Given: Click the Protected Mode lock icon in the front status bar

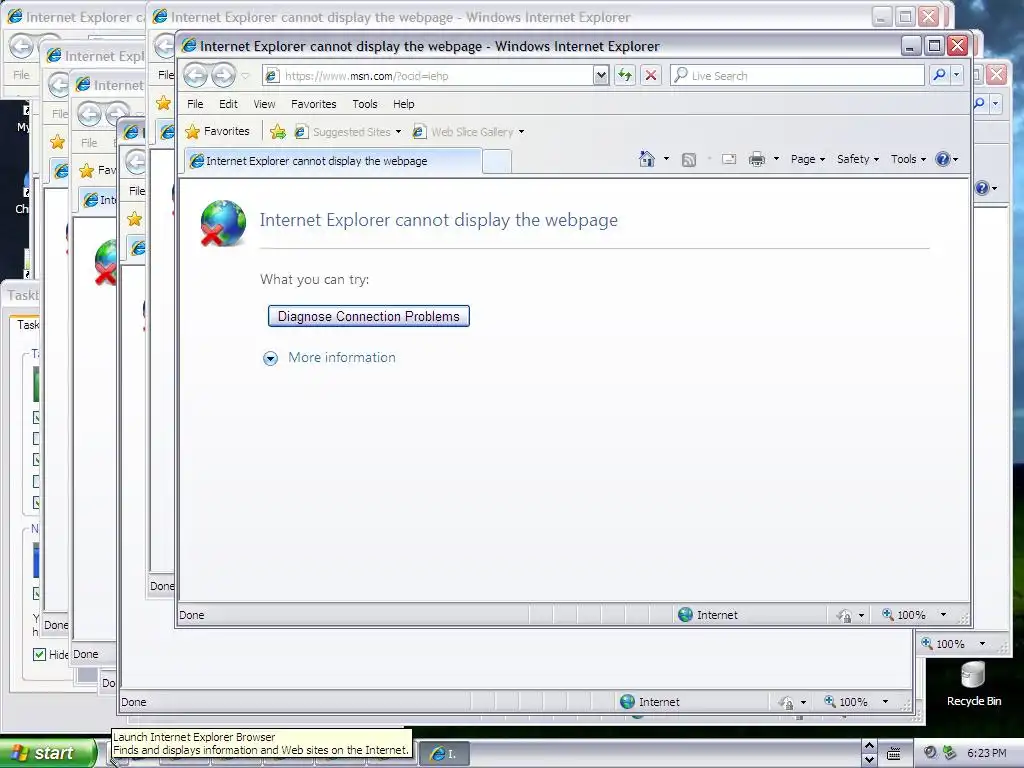Looking at the screenshot, I should click(x=844, y=615).
